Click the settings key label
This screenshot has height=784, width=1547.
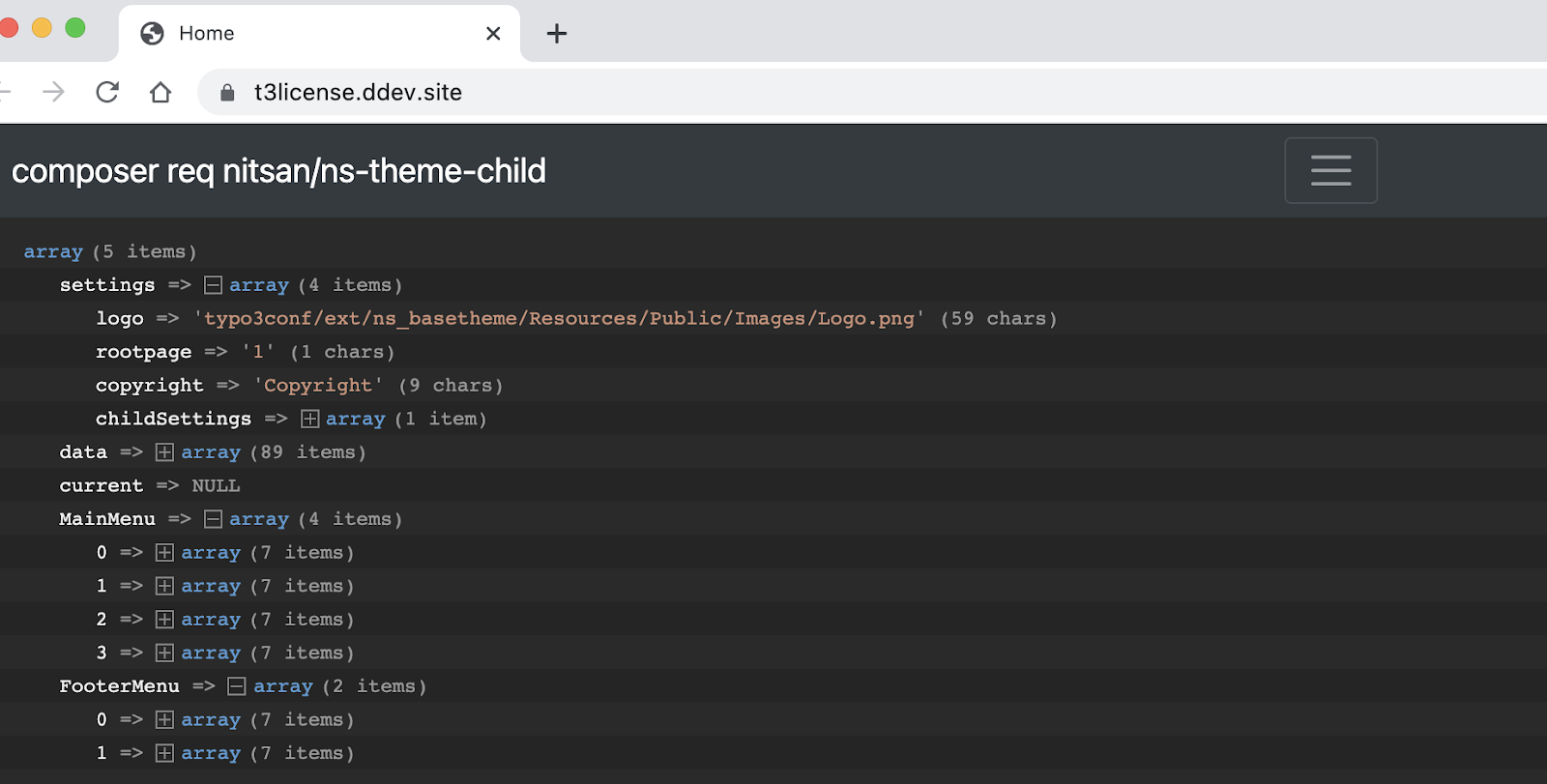coord(107,285)
